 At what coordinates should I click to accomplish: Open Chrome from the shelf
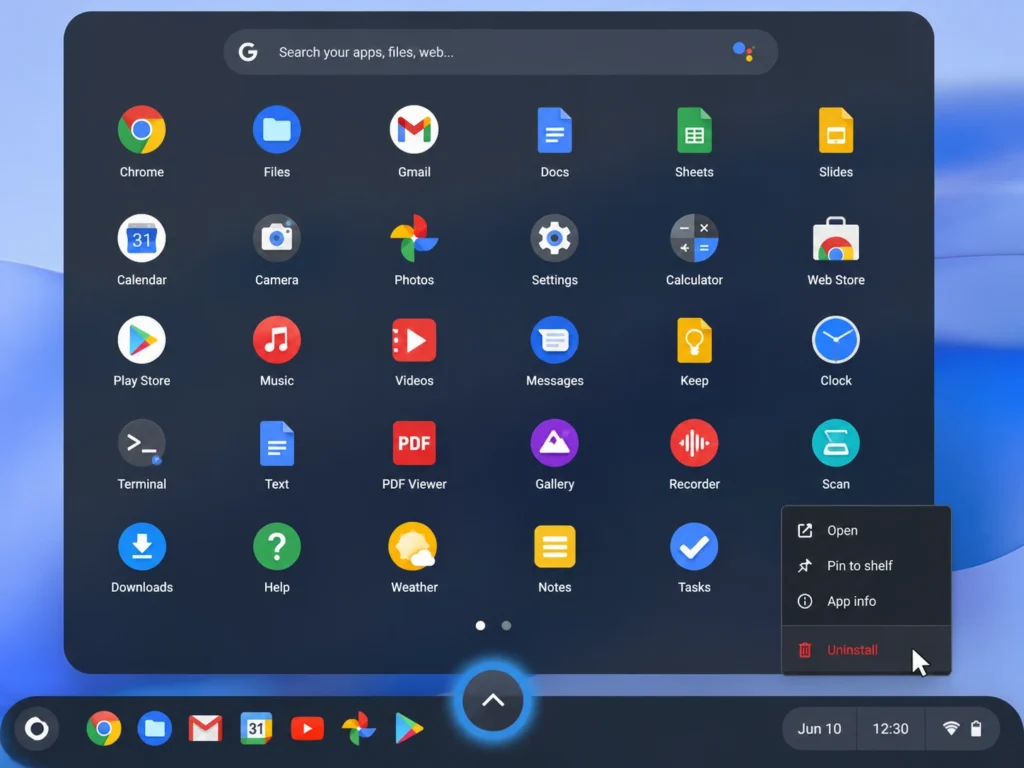coord(104,728)
